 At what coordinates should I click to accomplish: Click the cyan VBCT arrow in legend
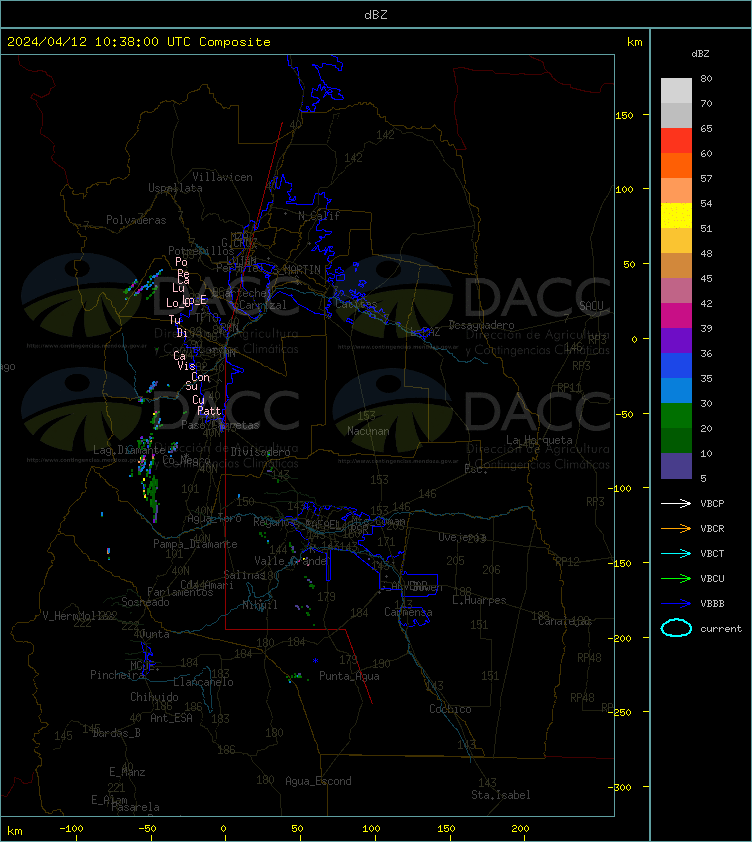click(x=676, y=553)
